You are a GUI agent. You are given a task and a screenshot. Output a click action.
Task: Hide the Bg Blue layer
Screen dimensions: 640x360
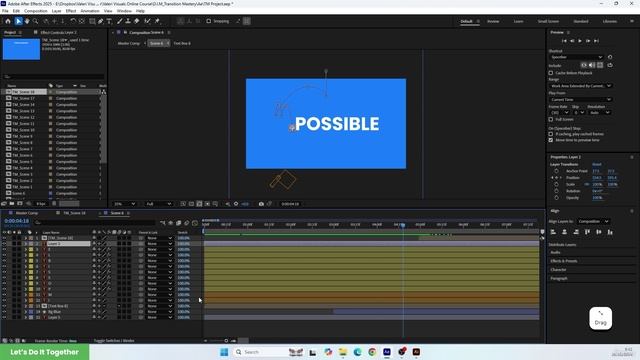click(x=4, y=311)
